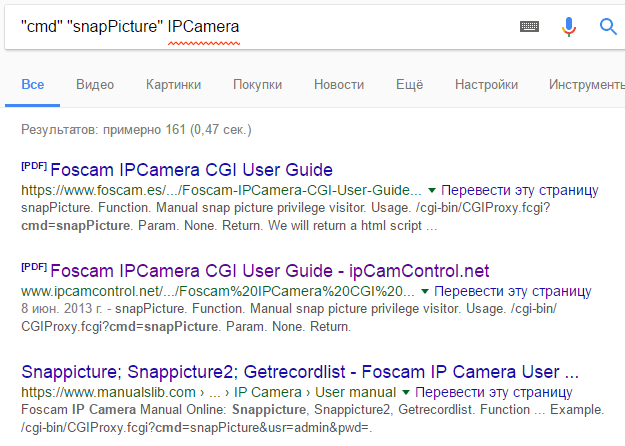The image size is (625, 446).
Task: Open the Новости tab
Action: click(339, 85)
